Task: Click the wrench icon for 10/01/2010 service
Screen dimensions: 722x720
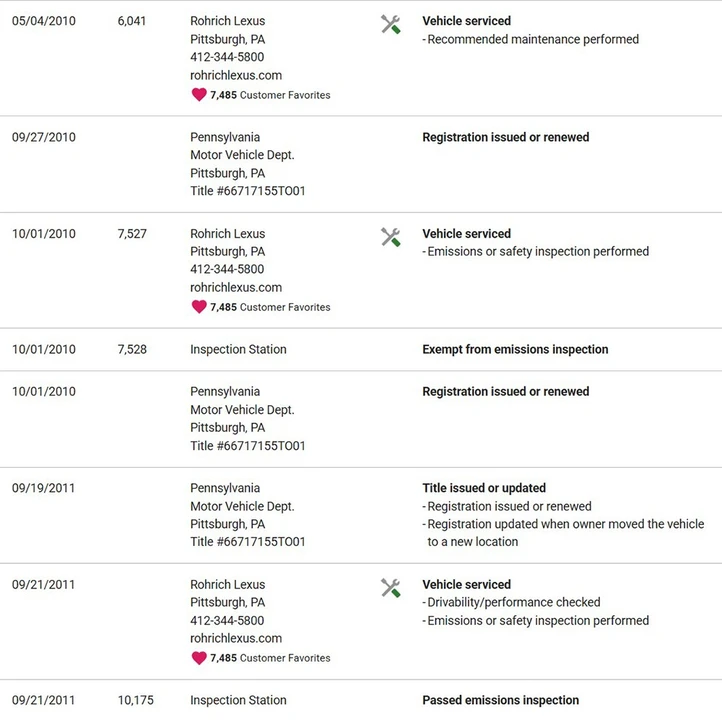Action: point(390,237)
